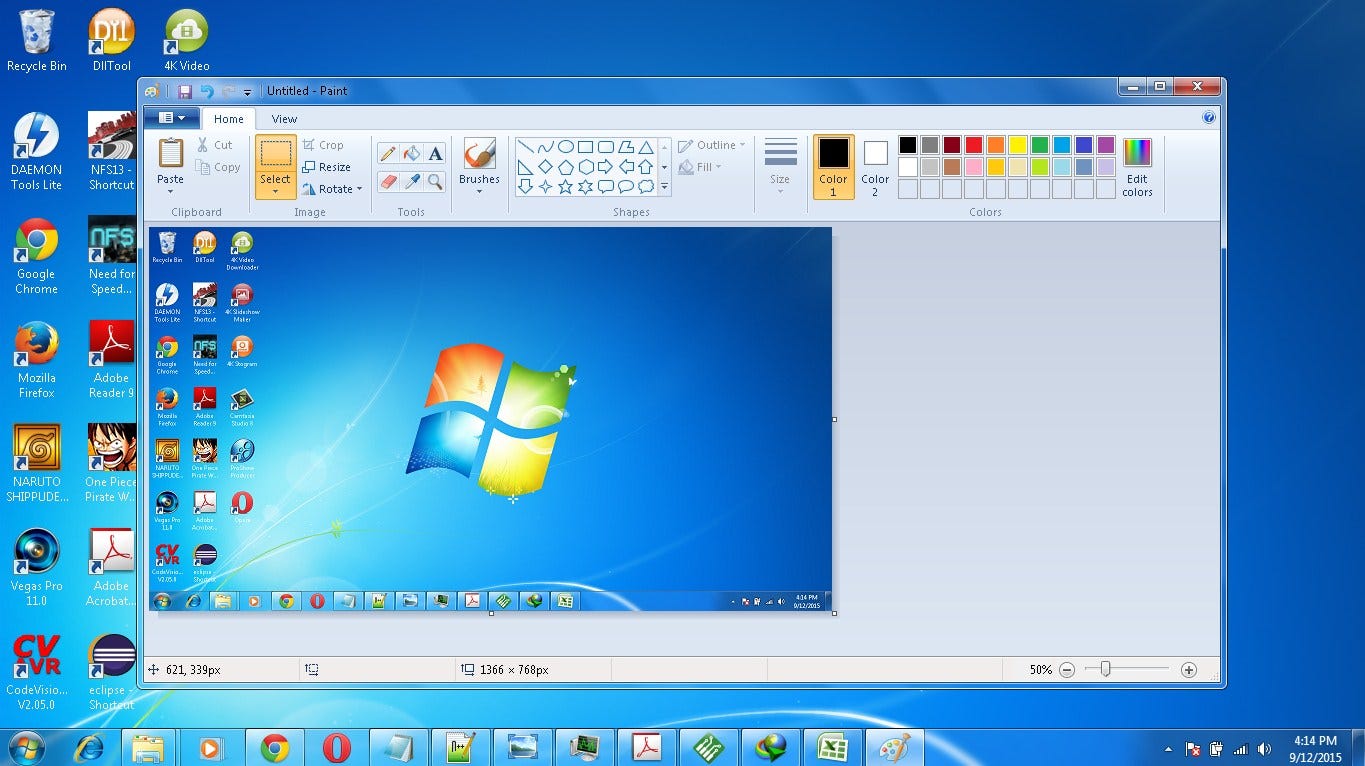This screenshot has height=766, width=1365.
Task: Click the zoom slider in status bar
Action: [1105, 670]
